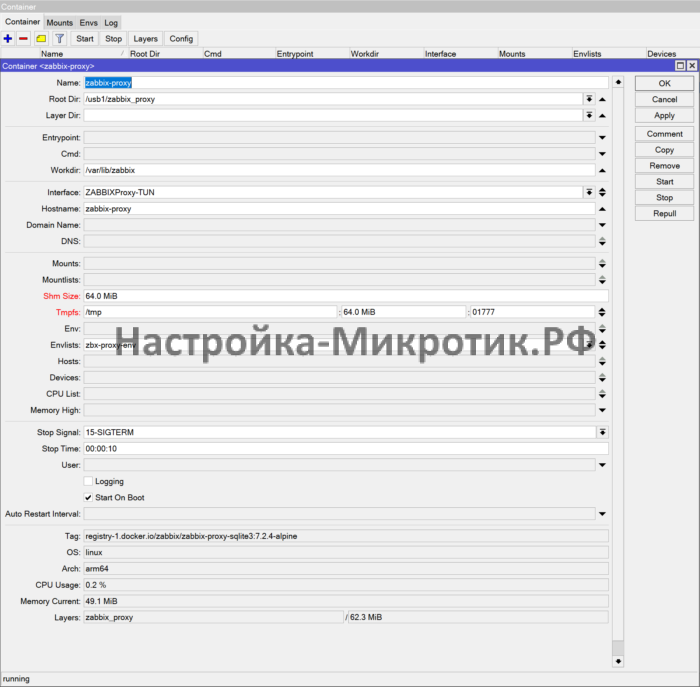Click the Mountlists field's up/down arrows
700x687 pixels.
click(602, 280)
